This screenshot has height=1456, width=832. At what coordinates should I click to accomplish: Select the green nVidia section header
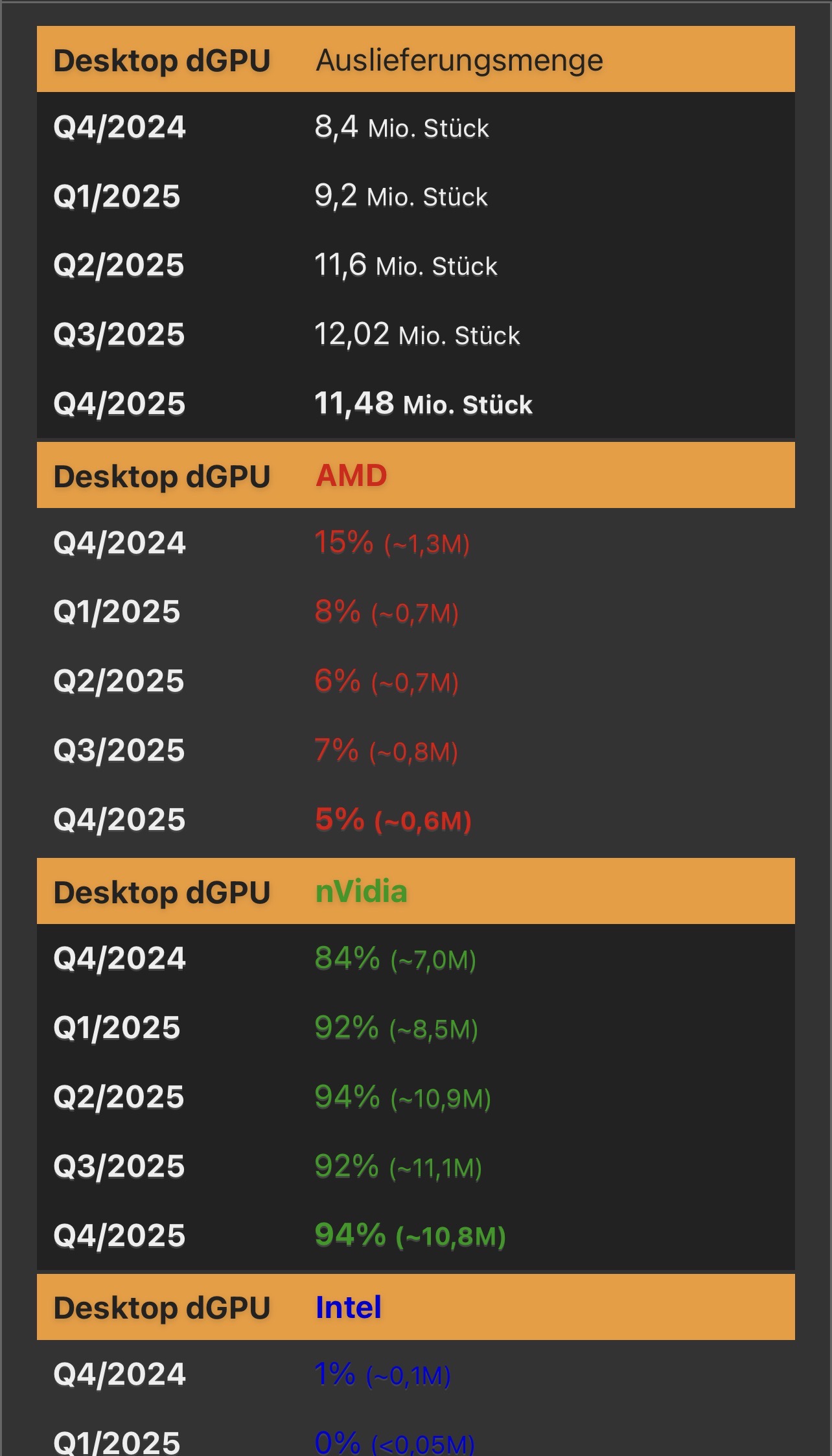pos(361,892)
